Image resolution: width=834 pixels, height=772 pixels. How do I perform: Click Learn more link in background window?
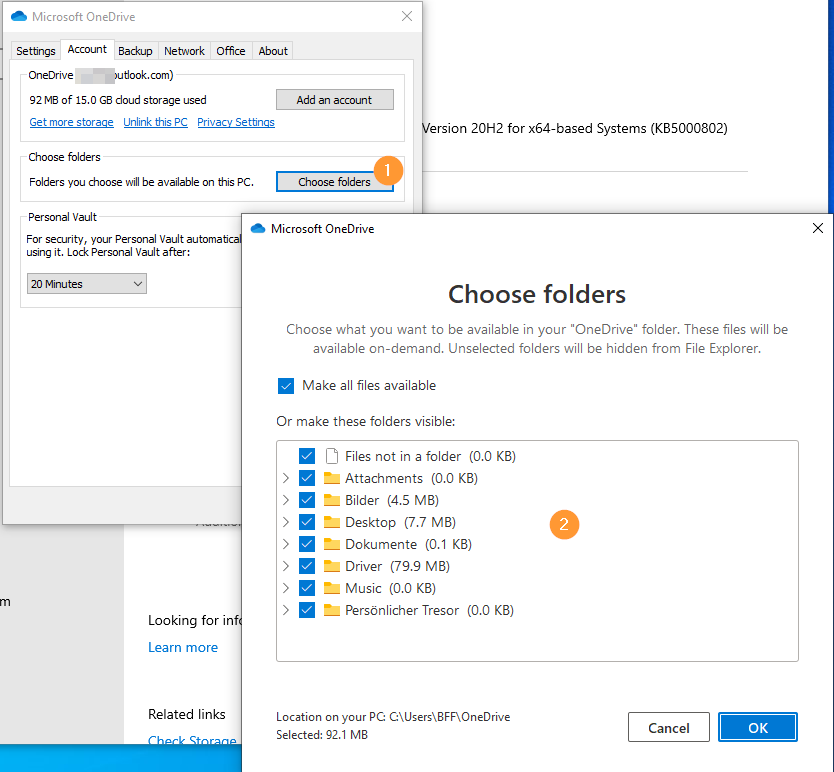183,647
